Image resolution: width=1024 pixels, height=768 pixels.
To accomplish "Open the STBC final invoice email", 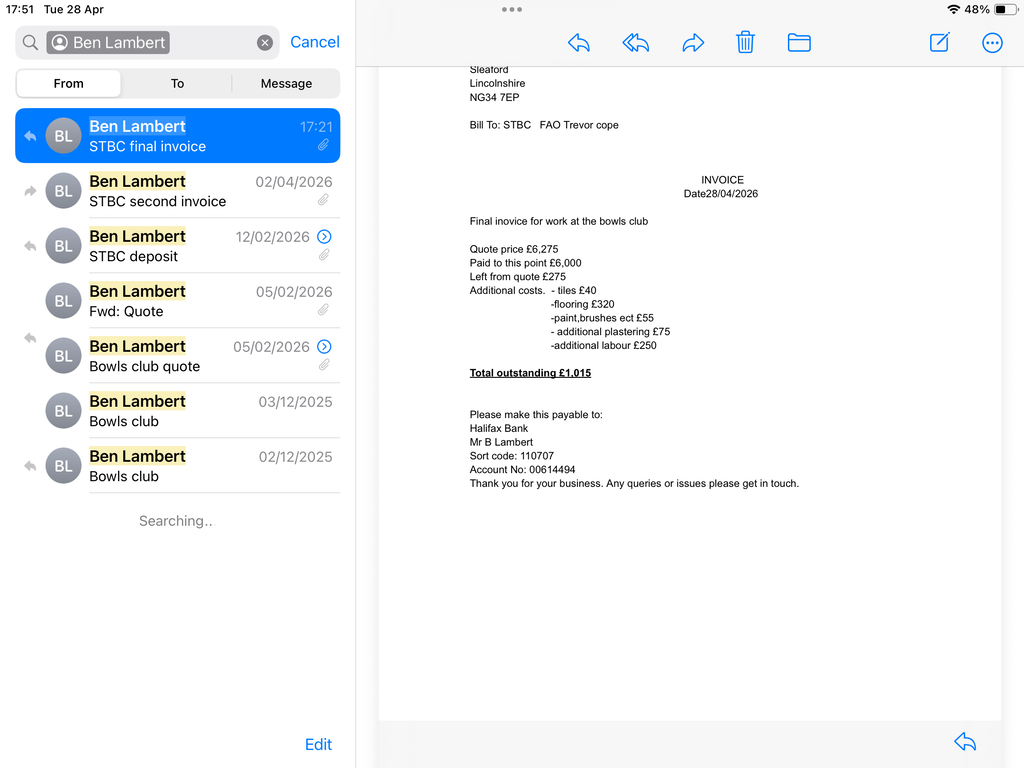I will pos(178,136).
